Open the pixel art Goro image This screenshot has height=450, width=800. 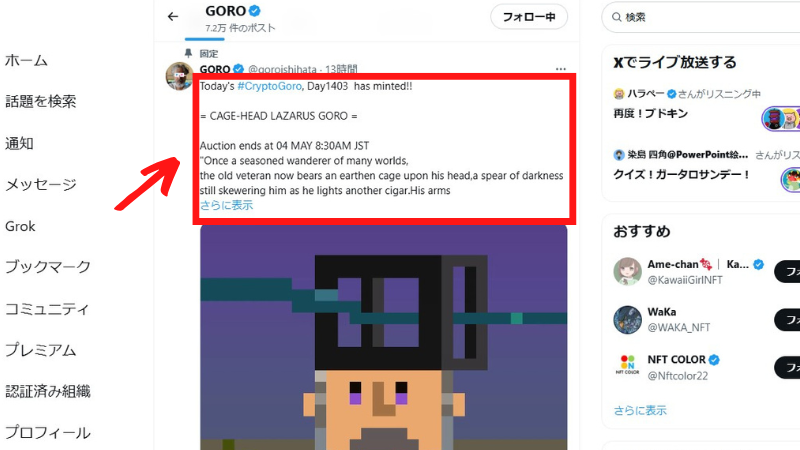click(x=384, y=337)
